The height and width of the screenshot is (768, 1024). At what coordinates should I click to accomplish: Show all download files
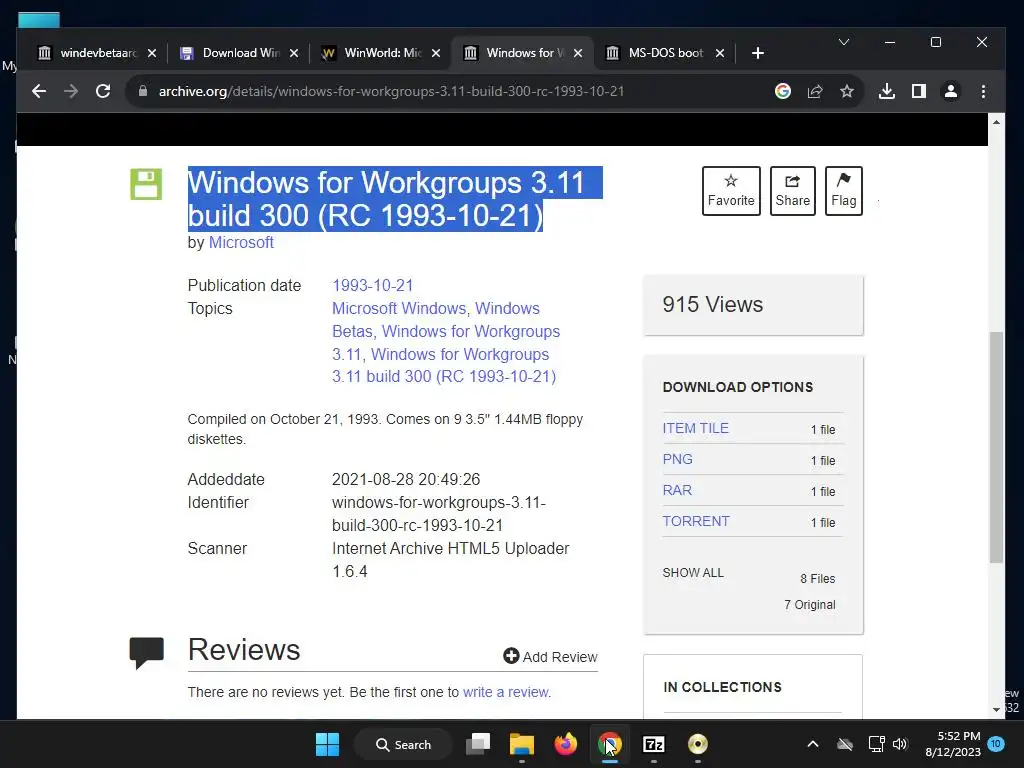point(693,573)
